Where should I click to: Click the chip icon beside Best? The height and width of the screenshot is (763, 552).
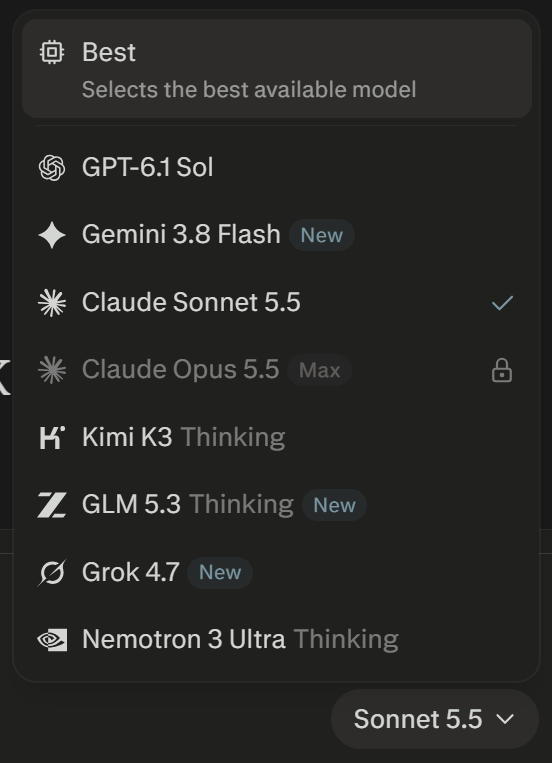coord(52,52)
